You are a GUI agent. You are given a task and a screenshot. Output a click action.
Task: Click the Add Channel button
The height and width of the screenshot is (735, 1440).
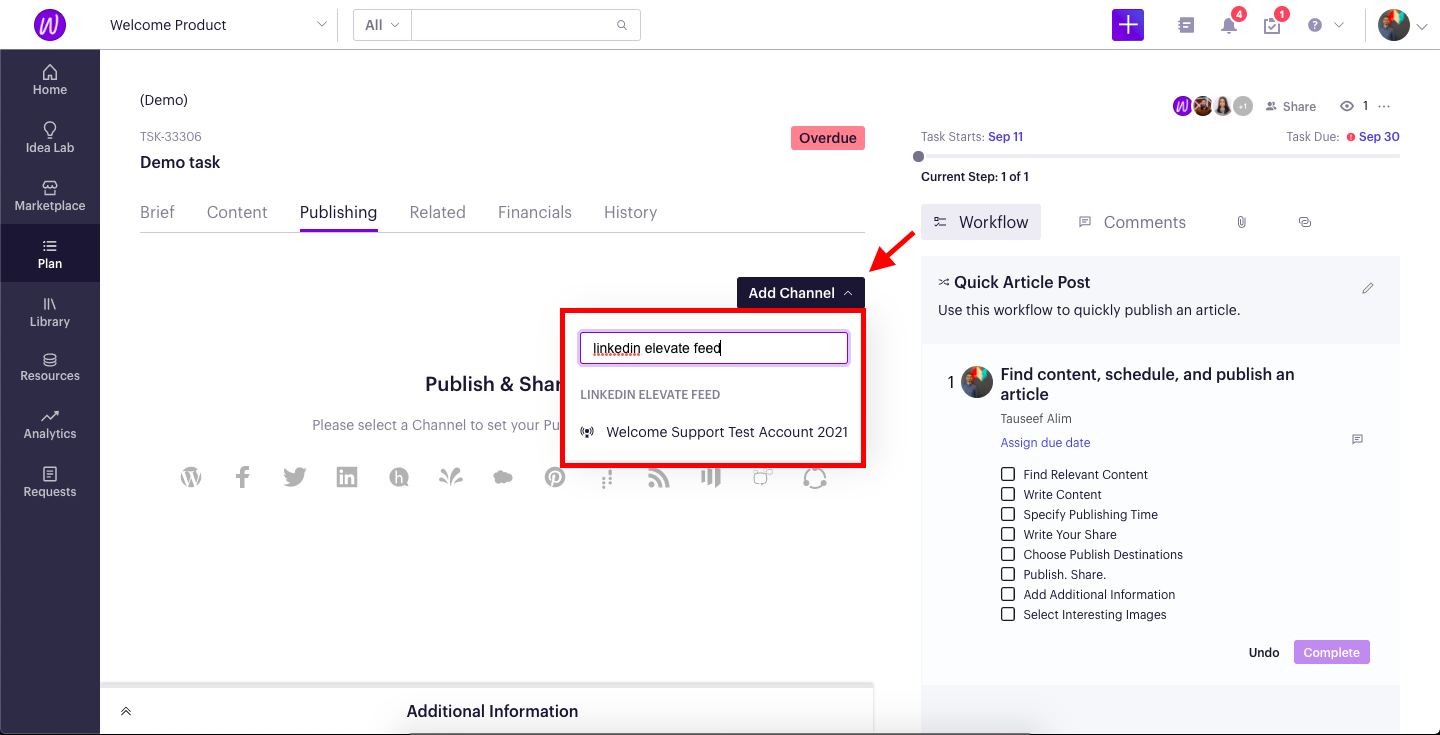pyautogui.click(x=800, y=293)
